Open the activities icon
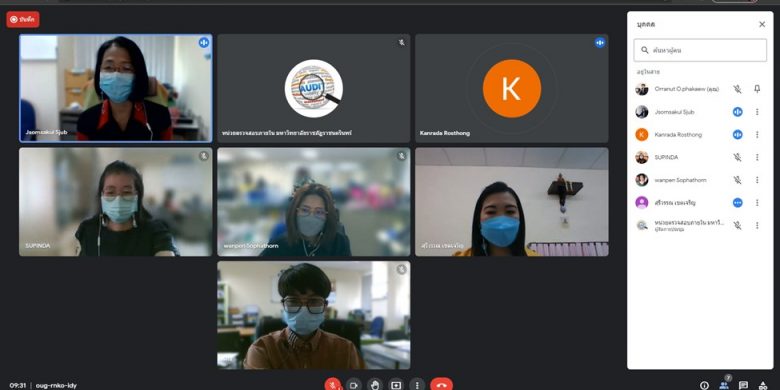This screenshot has width=780, height=390. point(764,385)
